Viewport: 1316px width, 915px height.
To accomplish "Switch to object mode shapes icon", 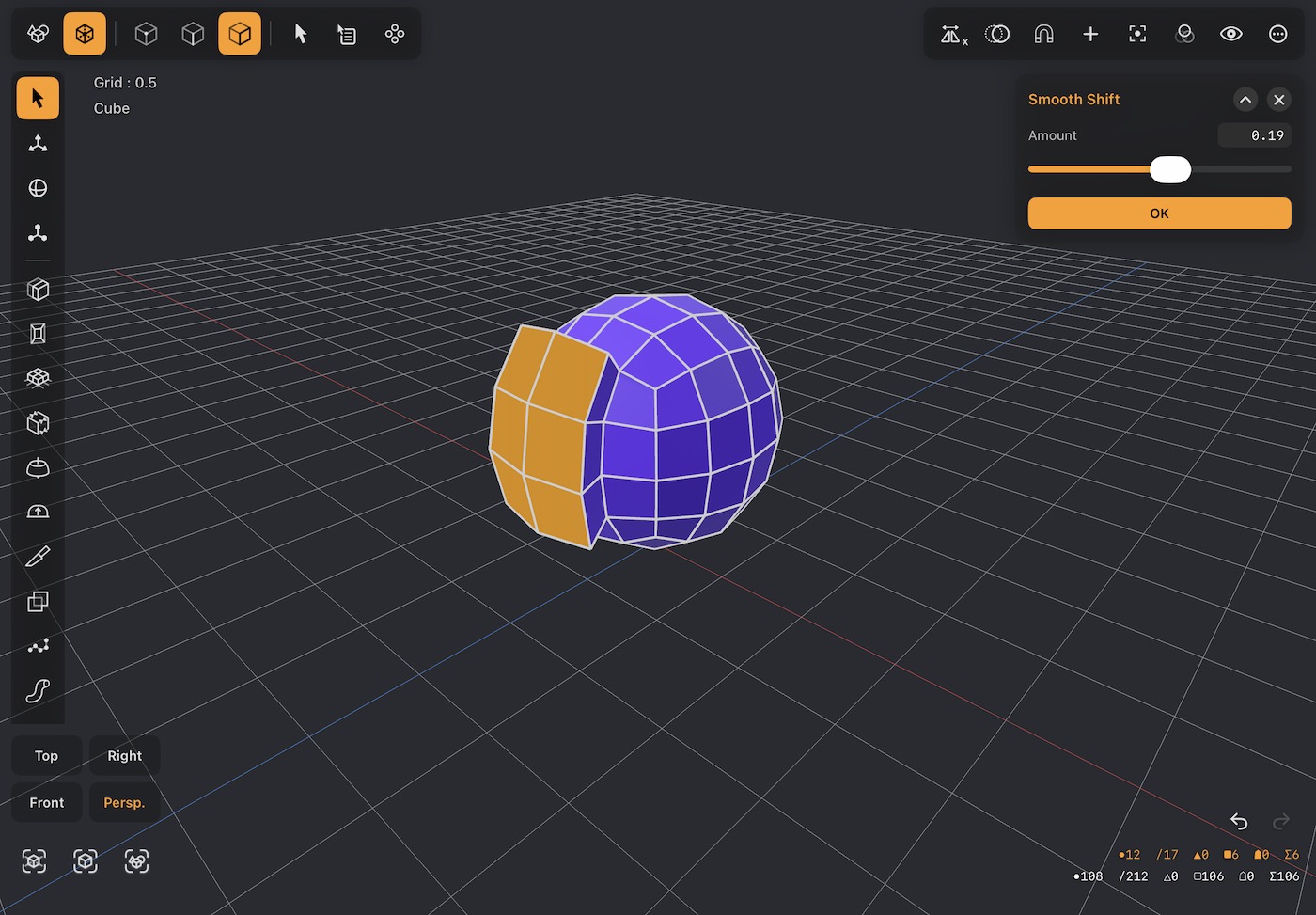I will tap(38, 34).
